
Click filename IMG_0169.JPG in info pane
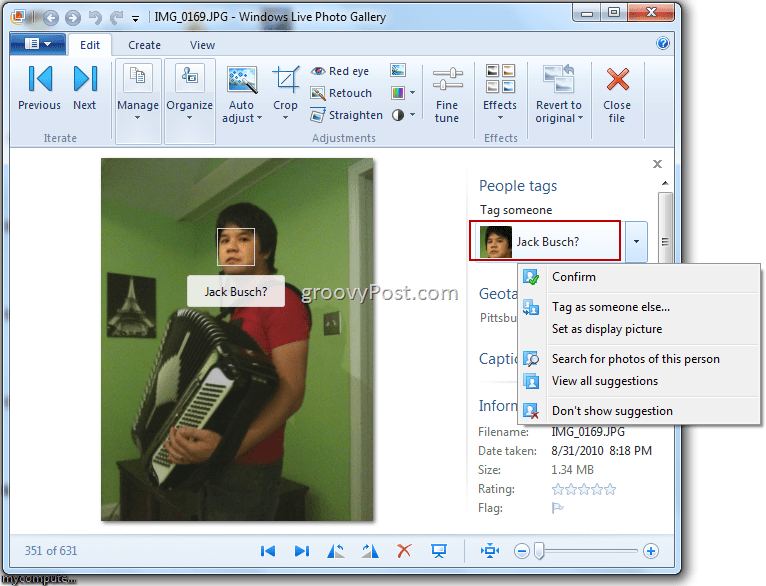point(588,432)
